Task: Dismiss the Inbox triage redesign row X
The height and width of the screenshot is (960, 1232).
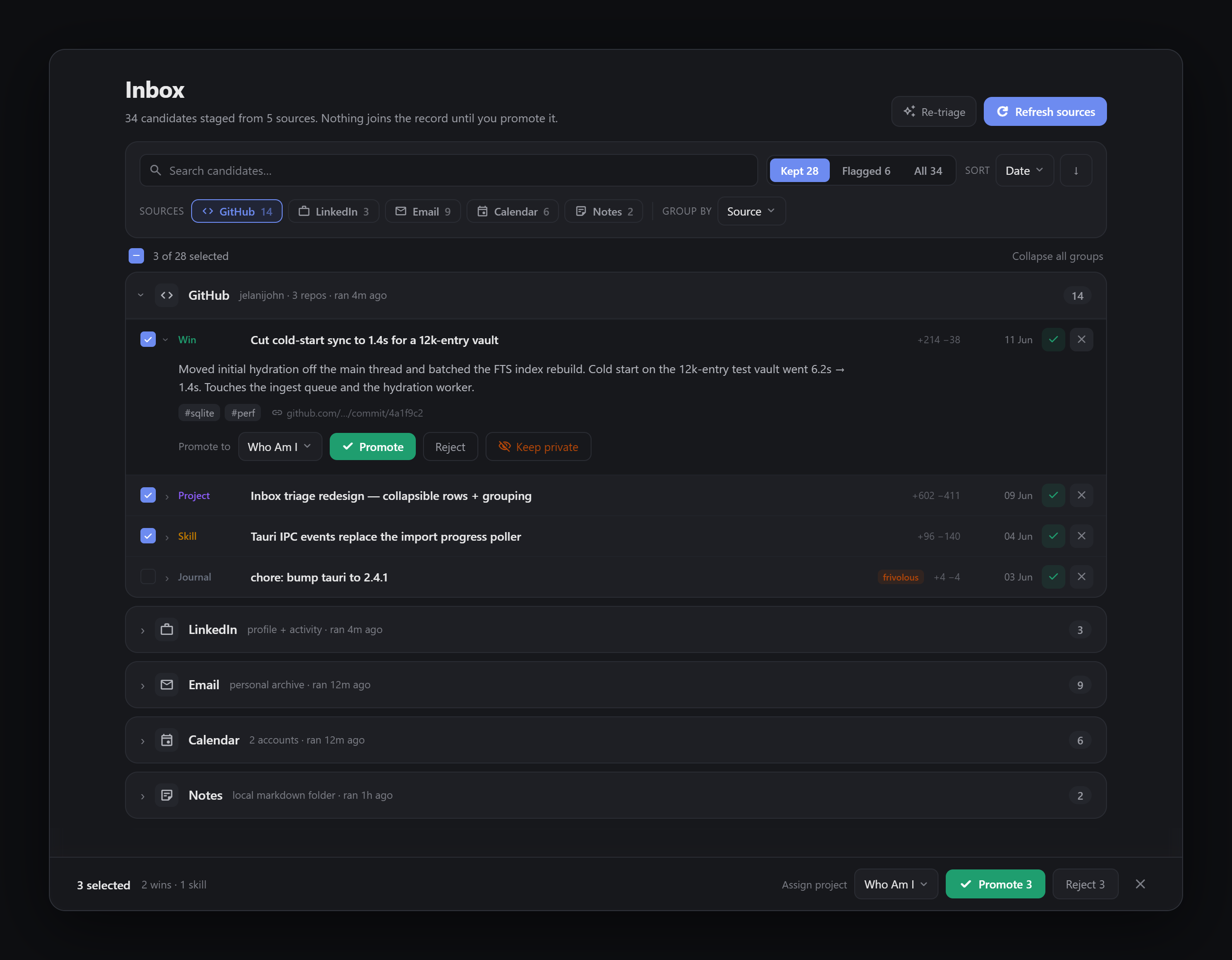Action: coord(1081,495)
